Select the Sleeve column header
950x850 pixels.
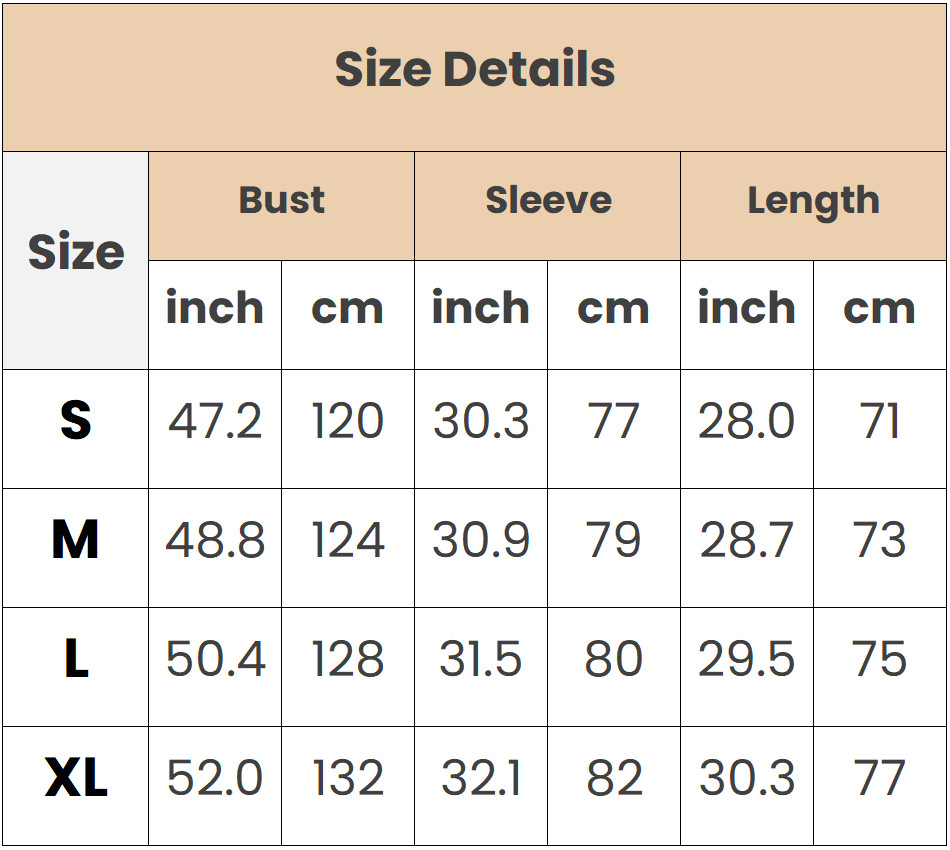[x=548, y=201]
